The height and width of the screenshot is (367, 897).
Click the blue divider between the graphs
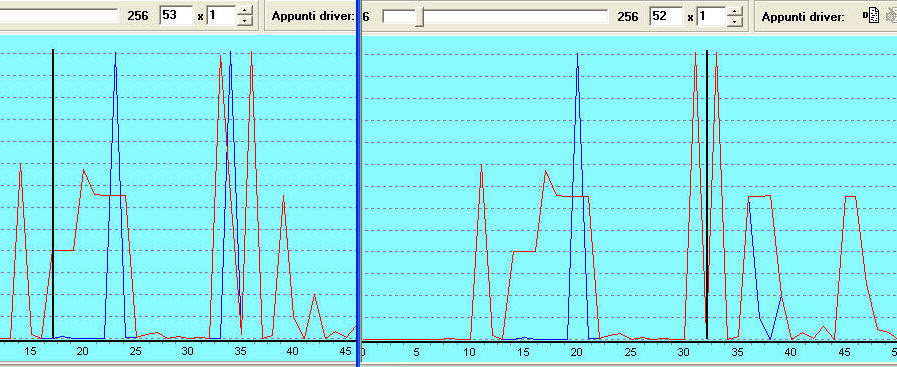358,183
